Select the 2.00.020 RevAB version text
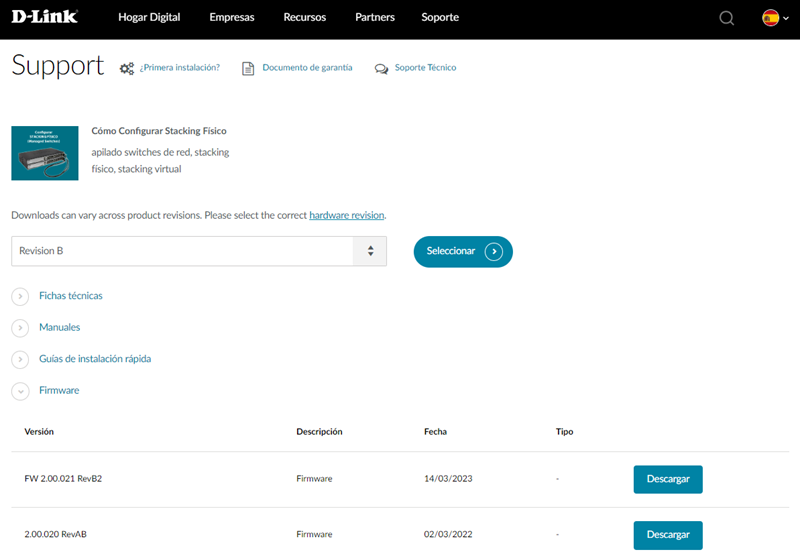Screen dimensions: 800x556 point(56,534)
